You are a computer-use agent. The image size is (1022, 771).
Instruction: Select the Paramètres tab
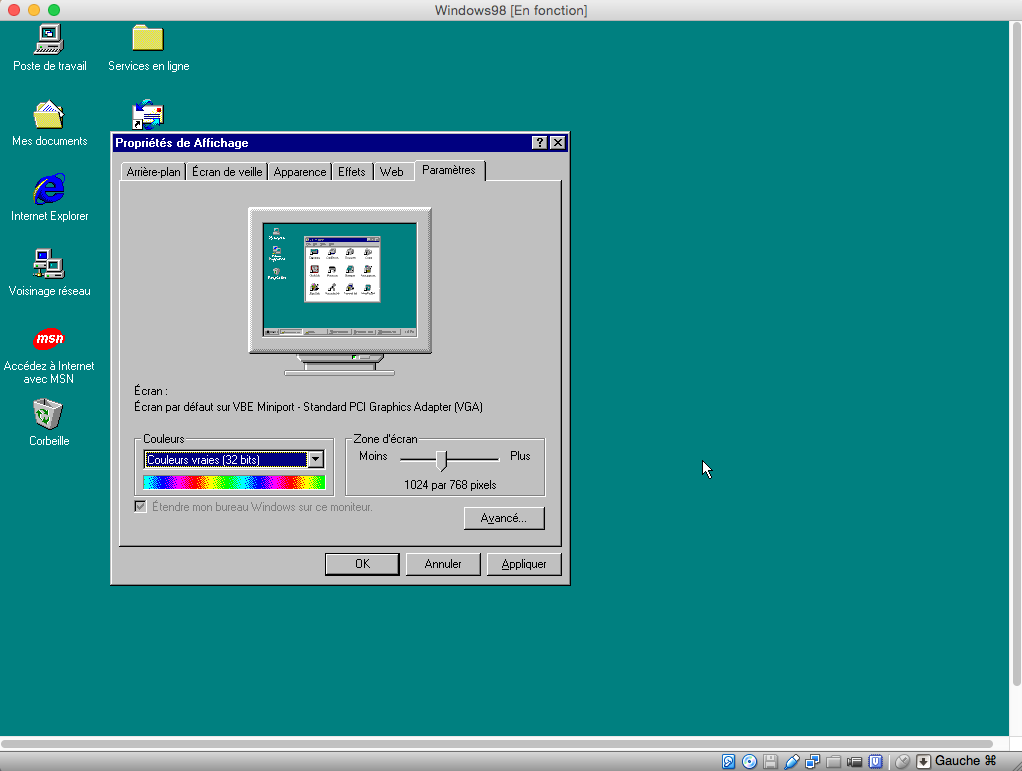449,170
